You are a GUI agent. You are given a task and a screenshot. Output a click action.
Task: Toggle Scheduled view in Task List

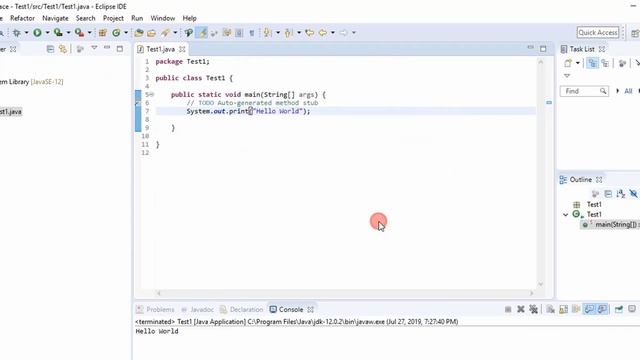[x=605, y=63]
